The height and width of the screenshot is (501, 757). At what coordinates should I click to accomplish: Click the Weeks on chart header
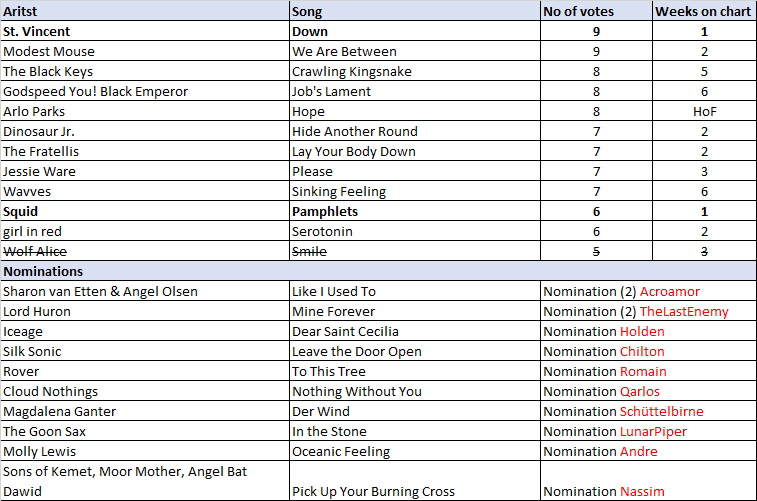click(704, 11)
